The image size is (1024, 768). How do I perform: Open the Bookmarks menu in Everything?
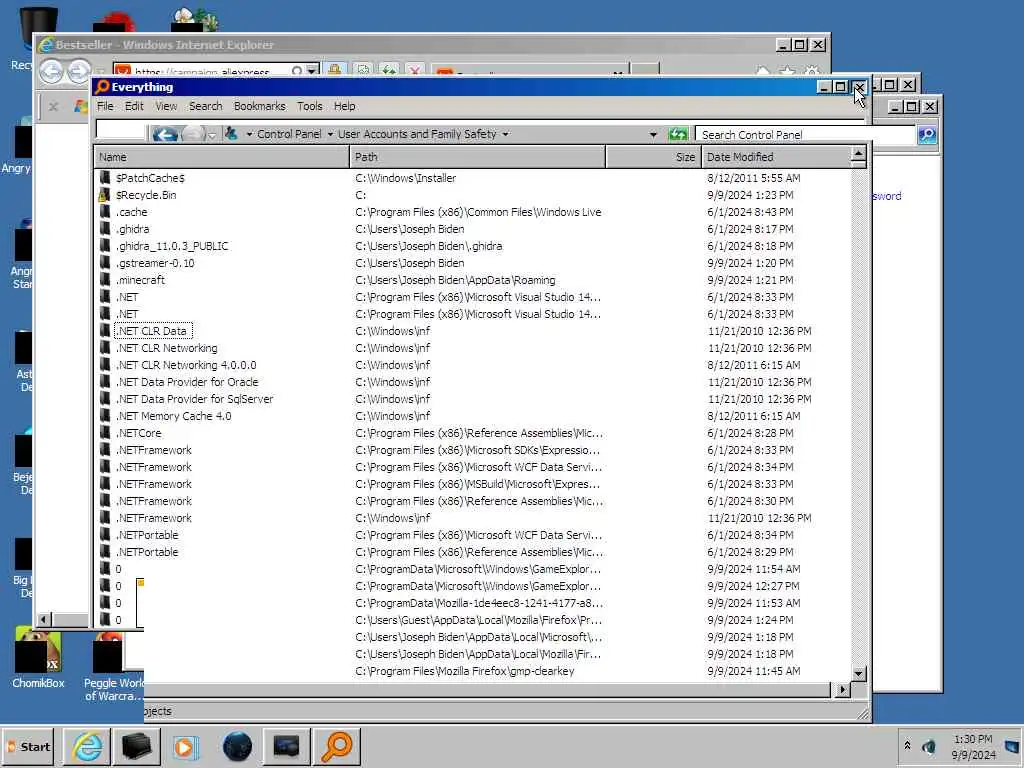pyautogui.click(x=259, y=106)
